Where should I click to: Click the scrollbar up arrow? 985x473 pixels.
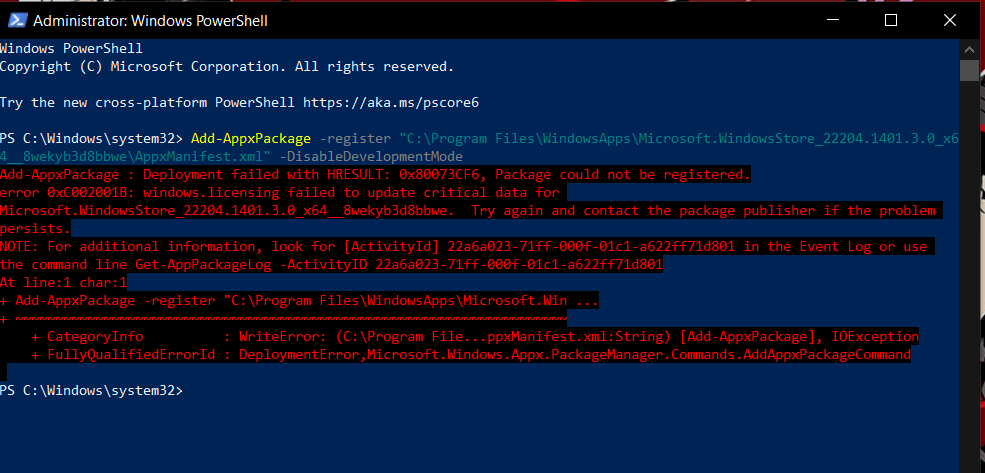[970, 48]
